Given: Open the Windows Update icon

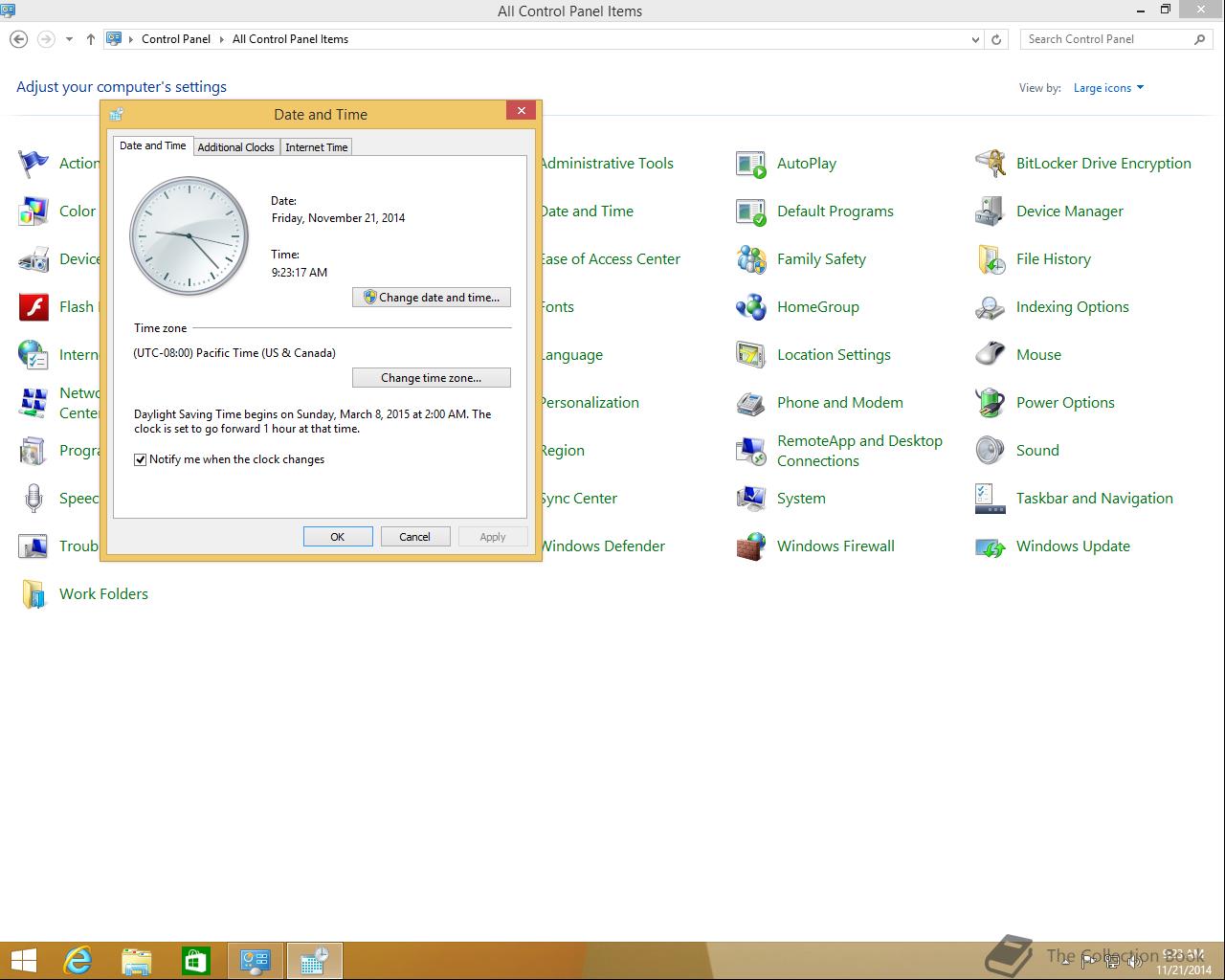Looking at the screenshot, I should (991, 546).
